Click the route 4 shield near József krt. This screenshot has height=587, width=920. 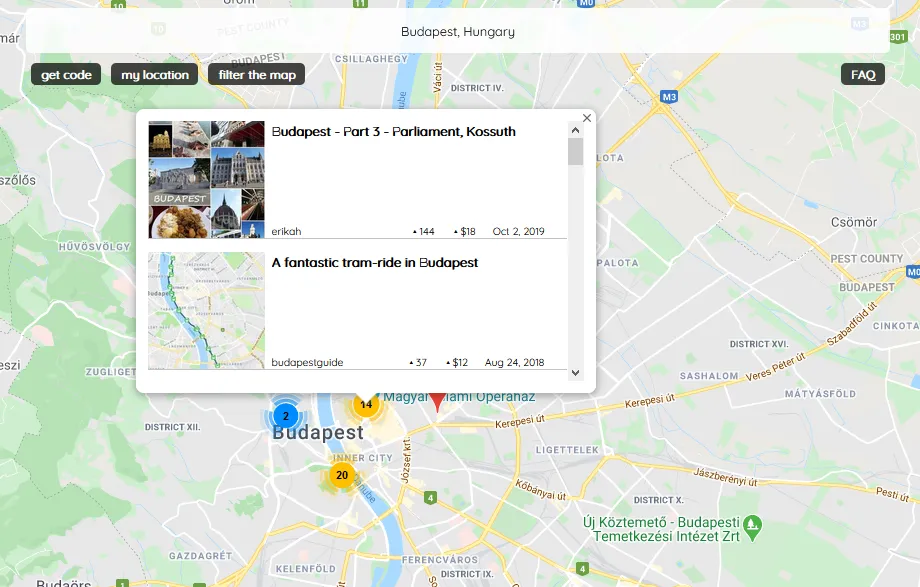pos(431,498)
